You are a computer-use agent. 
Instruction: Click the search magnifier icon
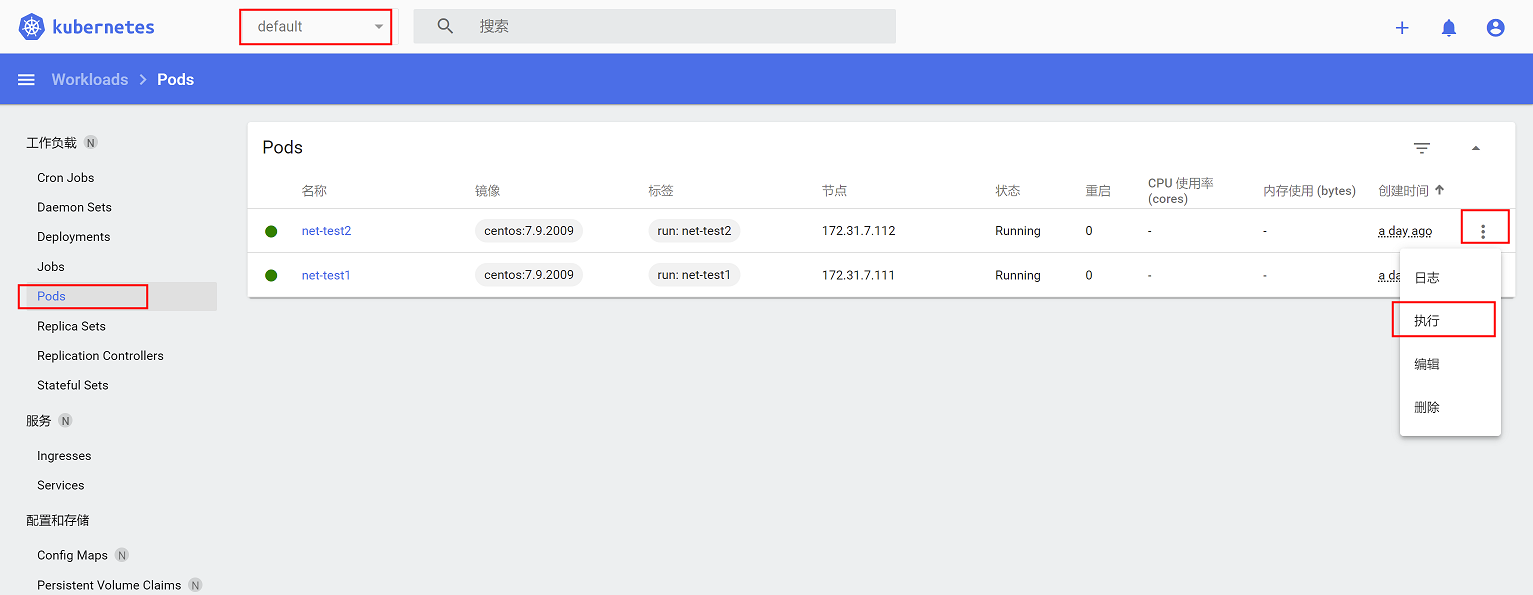[446, 27]
